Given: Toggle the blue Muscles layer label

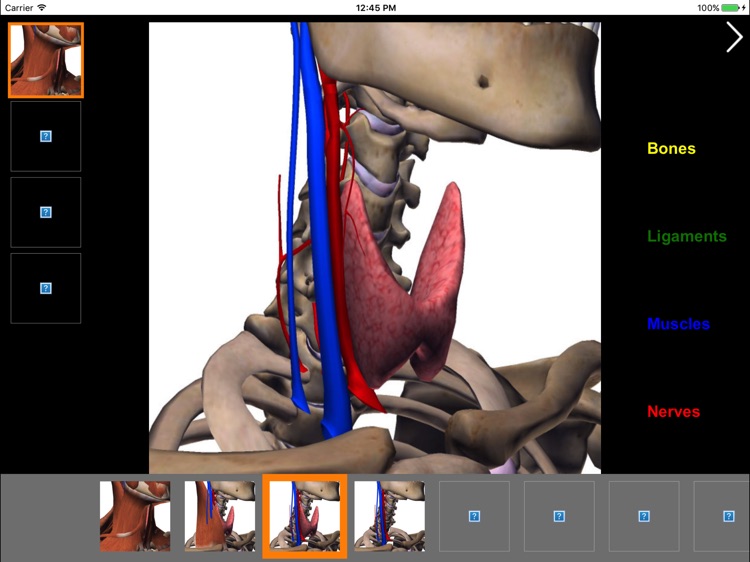Looking at the screenshot, I should coord(678,324).
